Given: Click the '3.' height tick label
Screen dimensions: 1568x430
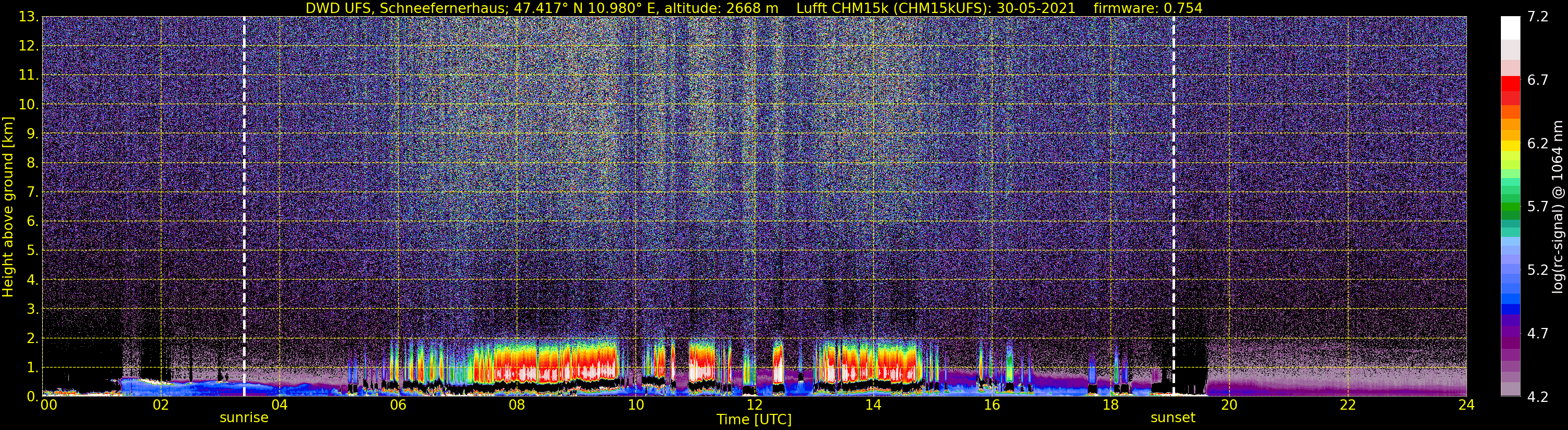Looking at the screenshot, I should [32, 309].
